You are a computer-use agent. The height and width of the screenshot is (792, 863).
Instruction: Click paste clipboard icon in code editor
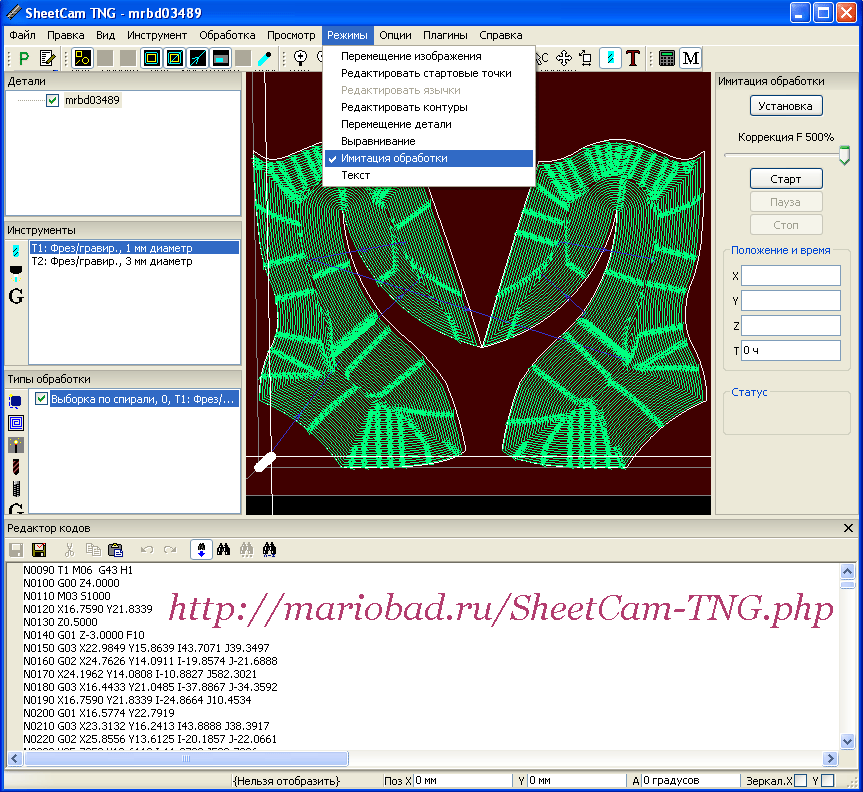pyautogui.click(x=116, y=549)
